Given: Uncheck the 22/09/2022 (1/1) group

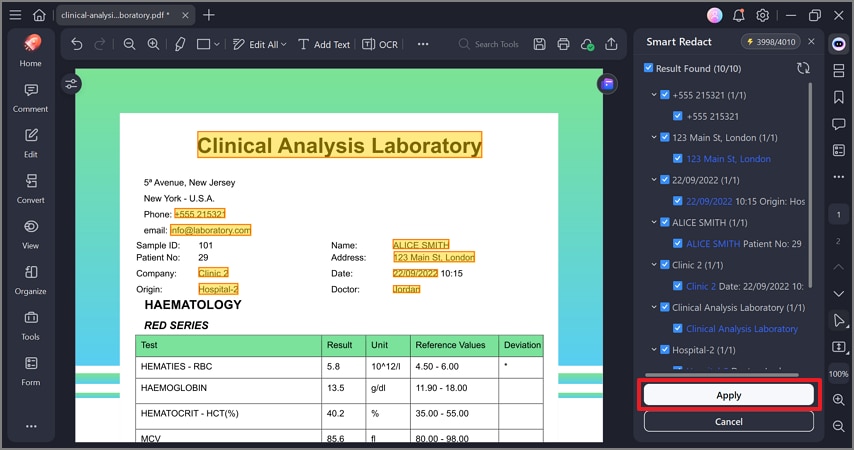Looking at the screenshot, I should click(664, 180).
